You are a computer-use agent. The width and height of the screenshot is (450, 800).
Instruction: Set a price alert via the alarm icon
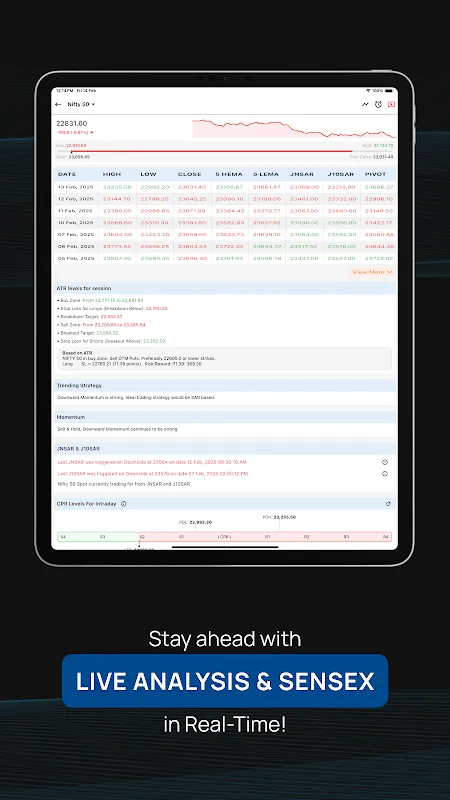tap(378, 104)
